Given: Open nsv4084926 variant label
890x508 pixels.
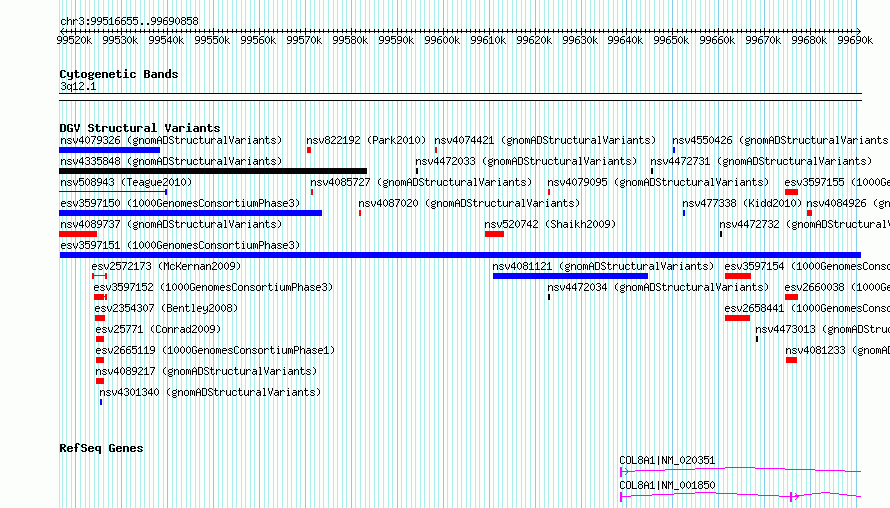Looking at the screenshot, I should pos(848,203).
